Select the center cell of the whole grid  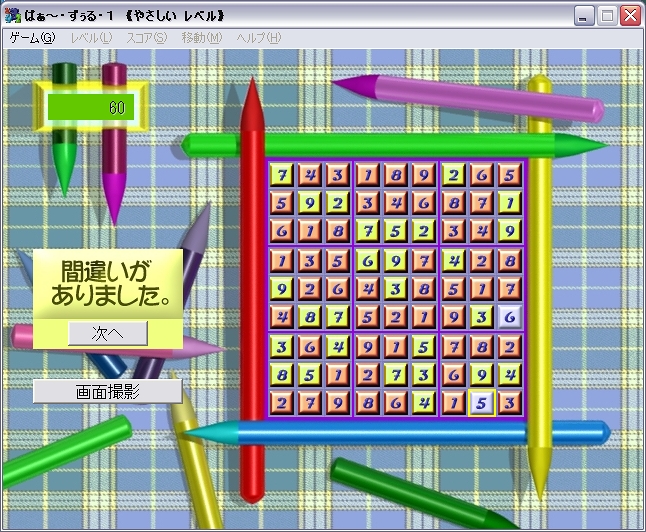(396, 289)
